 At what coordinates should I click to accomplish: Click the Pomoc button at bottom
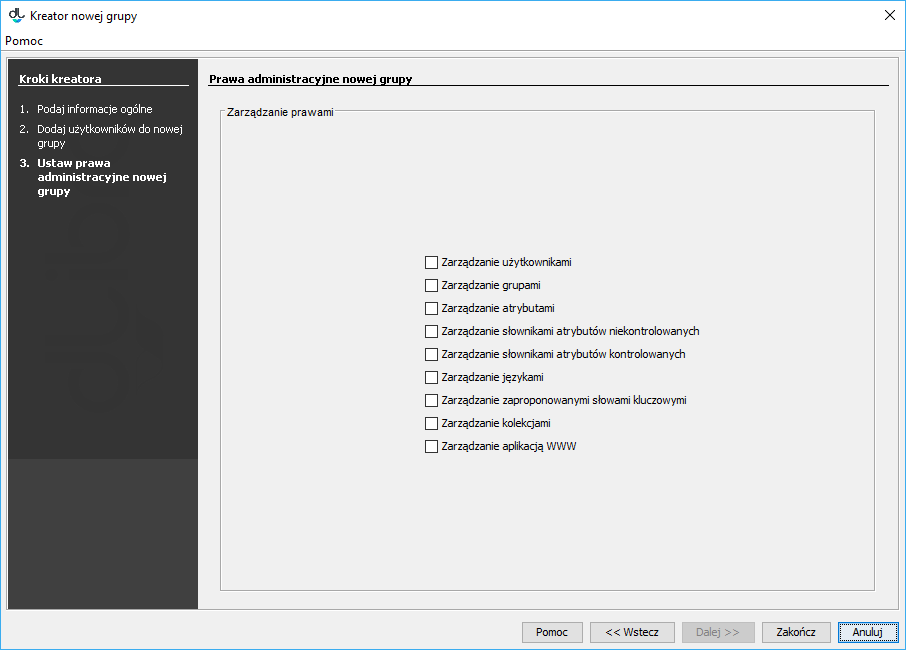(552, 632)
